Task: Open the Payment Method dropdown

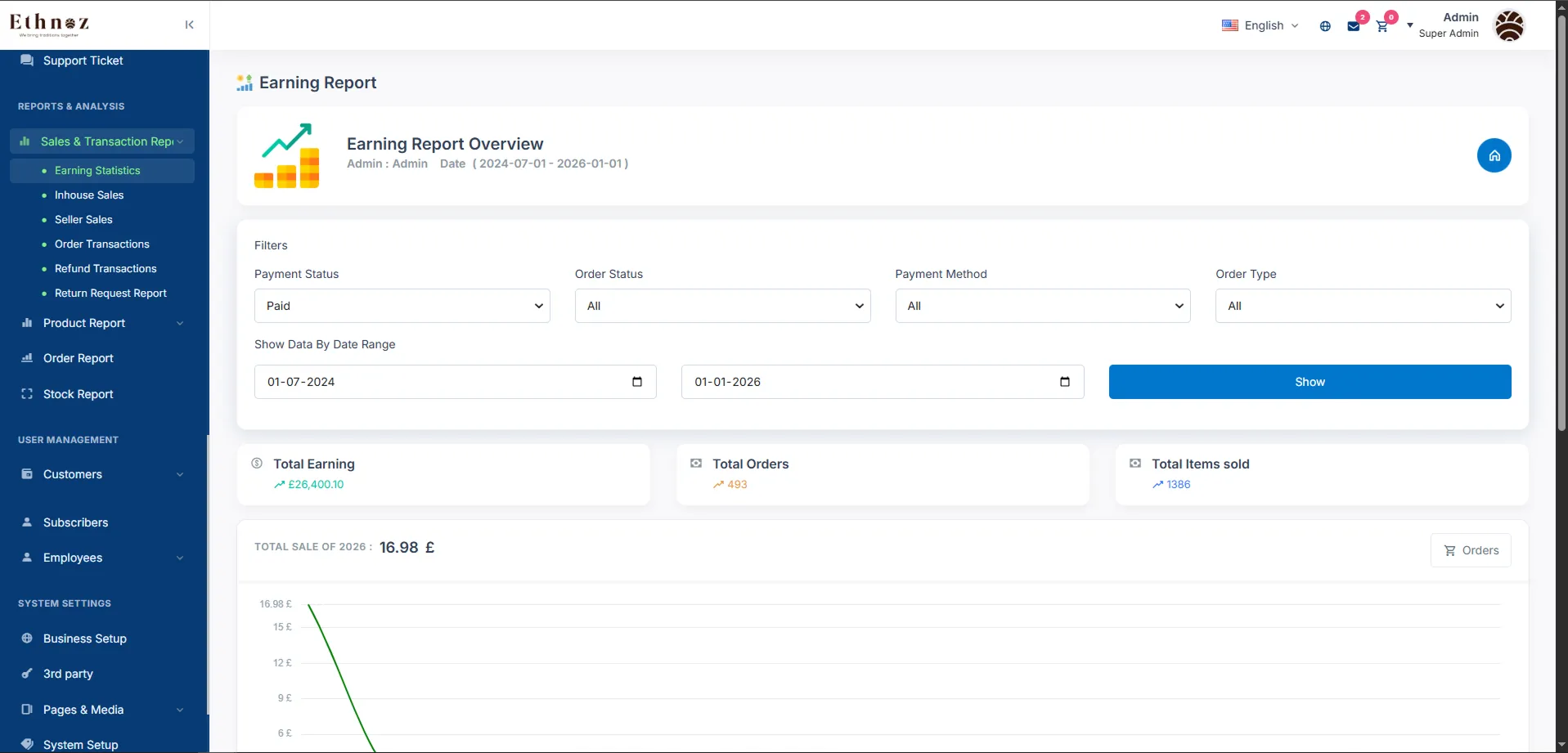Action: [1043, 306]
